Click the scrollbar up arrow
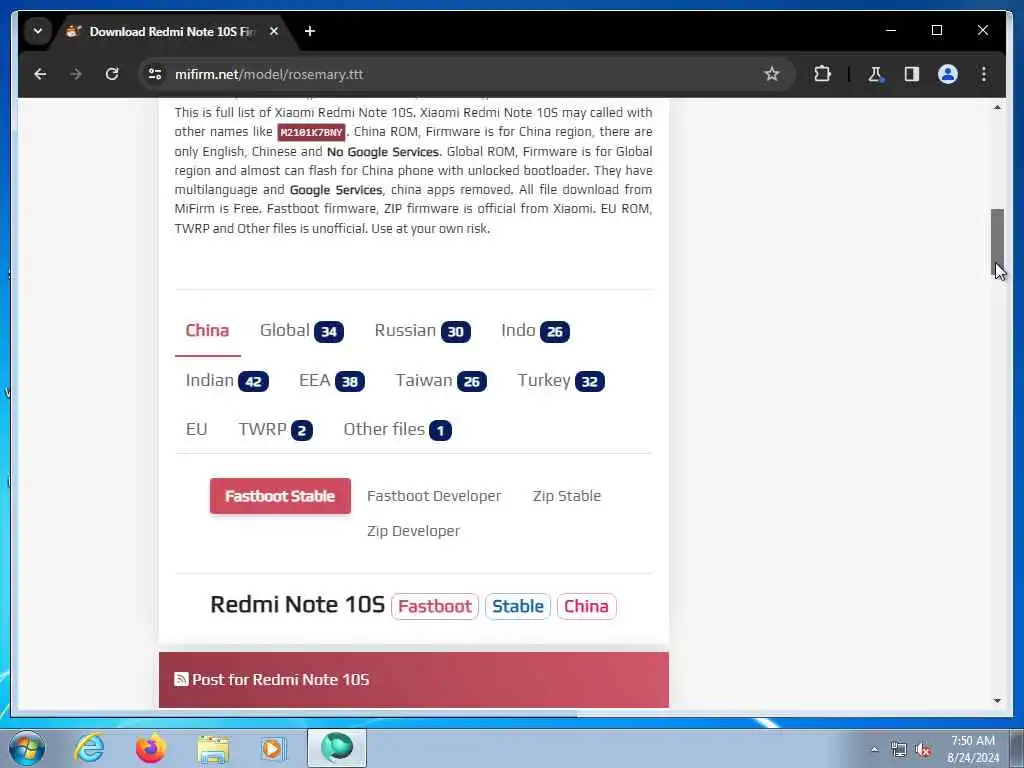Screen dimensions: 1024x768 click(x=997, y=107)
